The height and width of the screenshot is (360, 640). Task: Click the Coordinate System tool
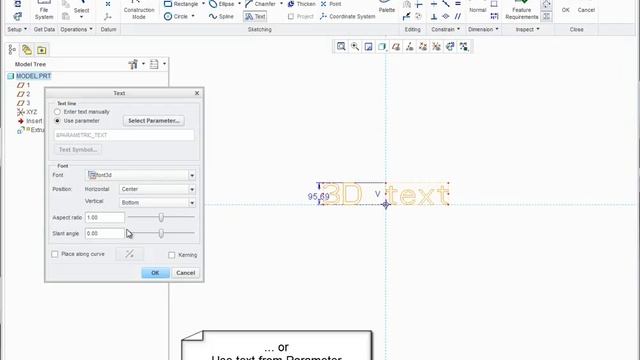(347, 17)
